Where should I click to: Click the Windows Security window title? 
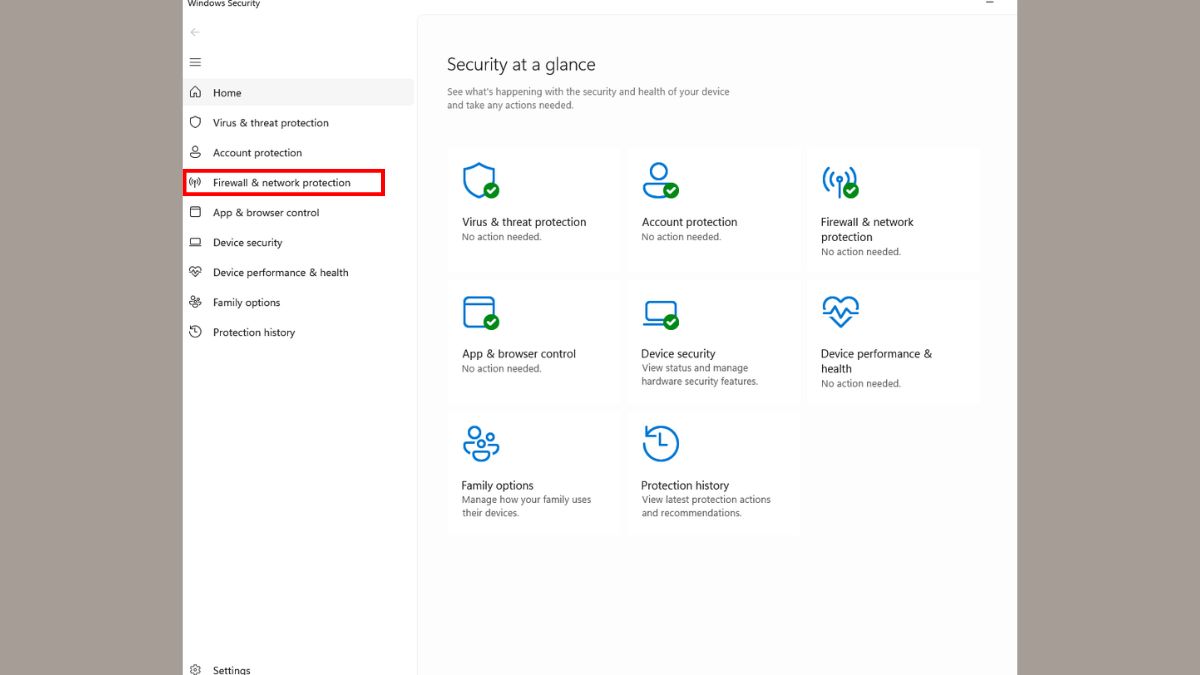click(x=224, y=4)
